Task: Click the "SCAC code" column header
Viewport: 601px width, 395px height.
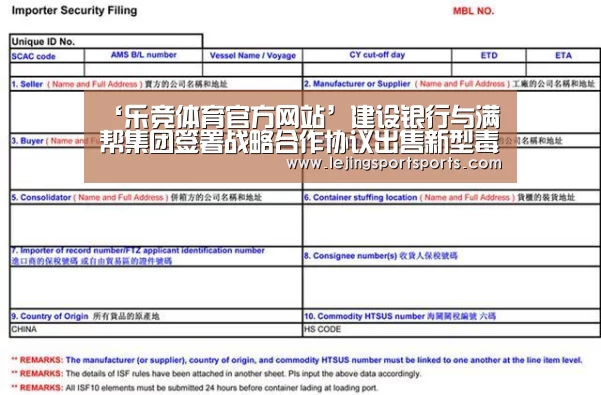Action: (33, 56)
